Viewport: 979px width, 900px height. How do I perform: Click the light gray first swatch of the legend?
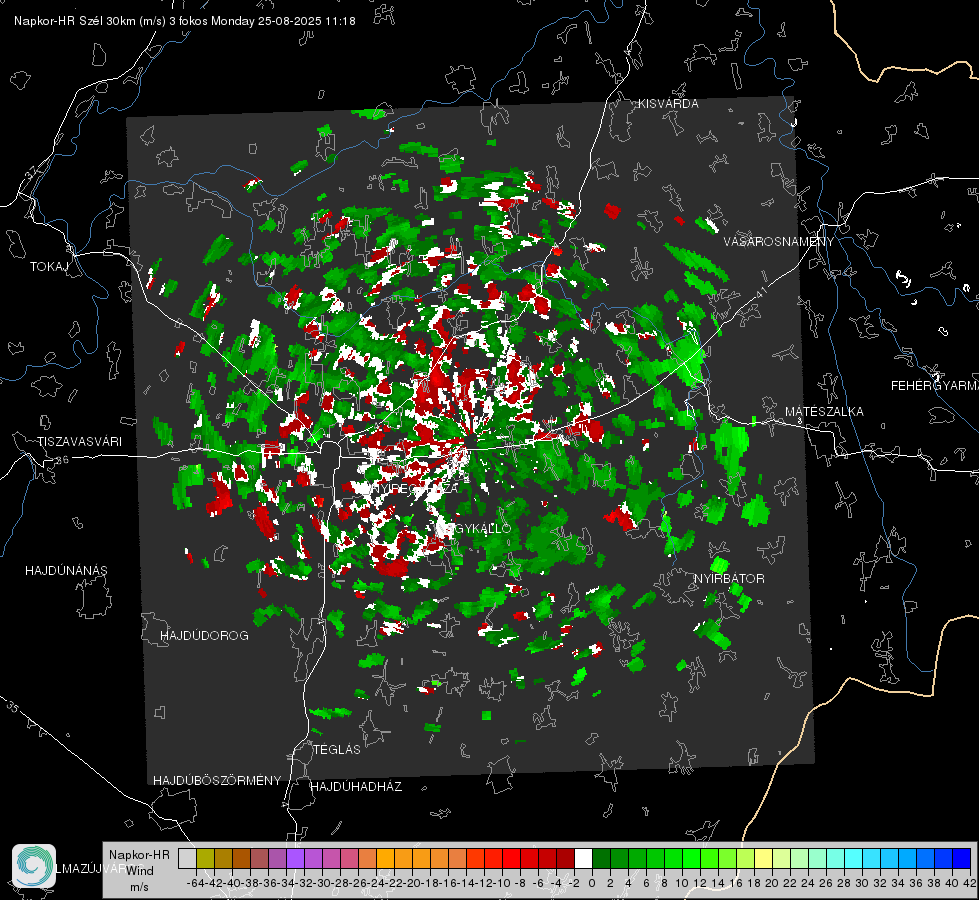click(x=187, y=858)
